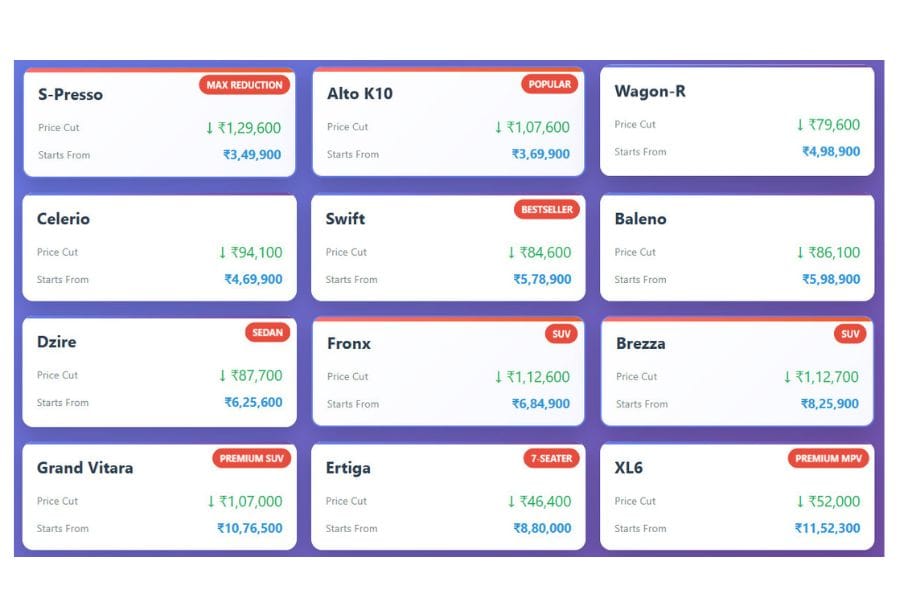Click the POPULAR badge on Alto K10
This screenshot has width=900, height=600.
point(549,85)
